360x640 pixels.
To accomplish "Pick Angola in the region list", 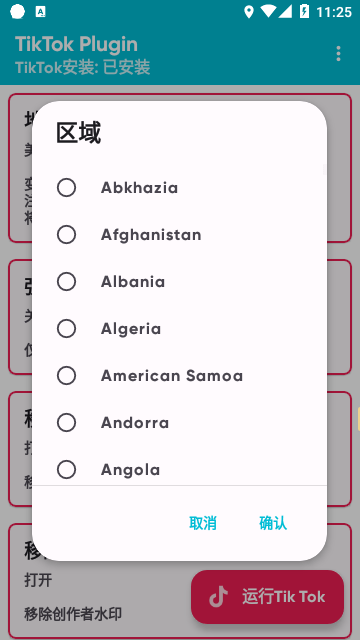I will pyautogui.click(x=179, y=469).
